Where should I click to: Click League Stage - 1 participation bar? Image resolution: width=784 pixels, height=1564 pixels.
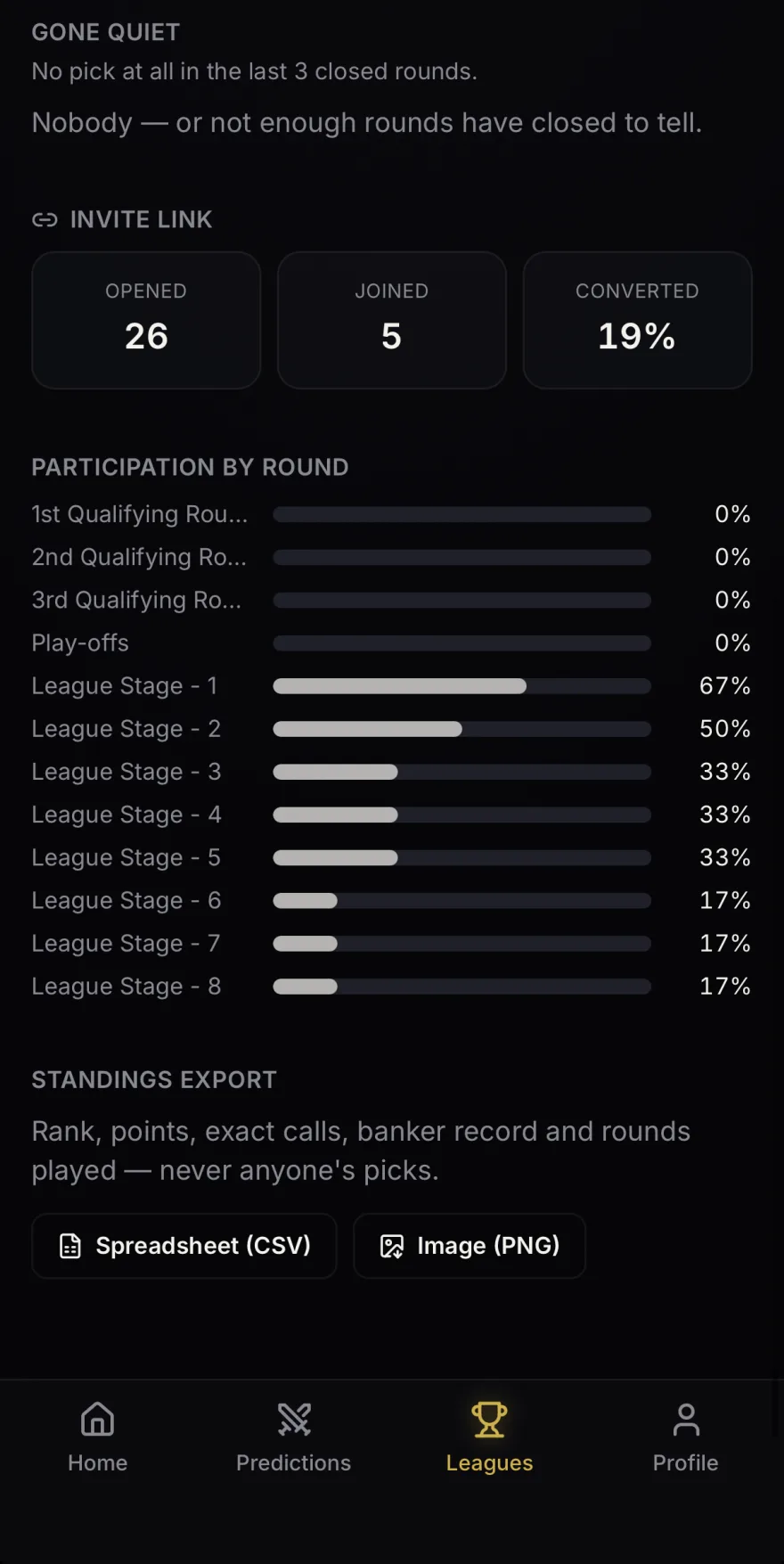(x=461, y=686)
